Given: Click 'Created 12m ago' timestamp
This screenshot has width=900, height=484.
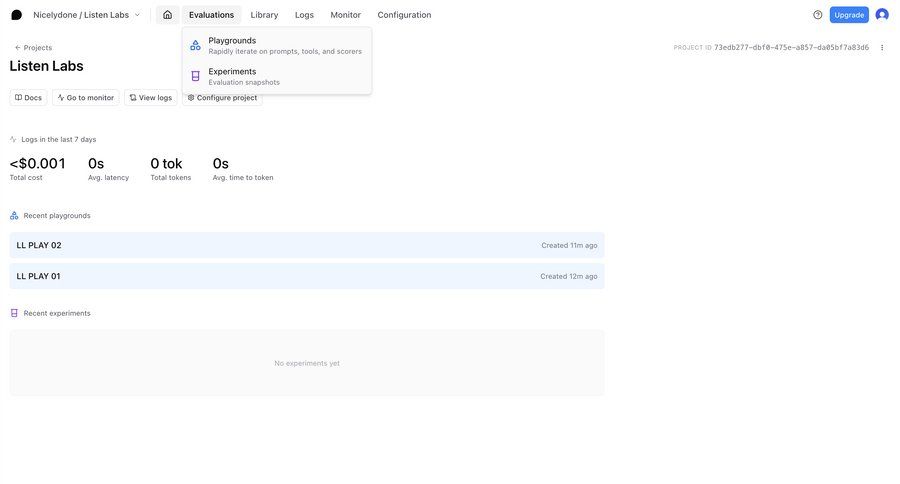Looking at the screenshot, I should [x=568, y=276].
